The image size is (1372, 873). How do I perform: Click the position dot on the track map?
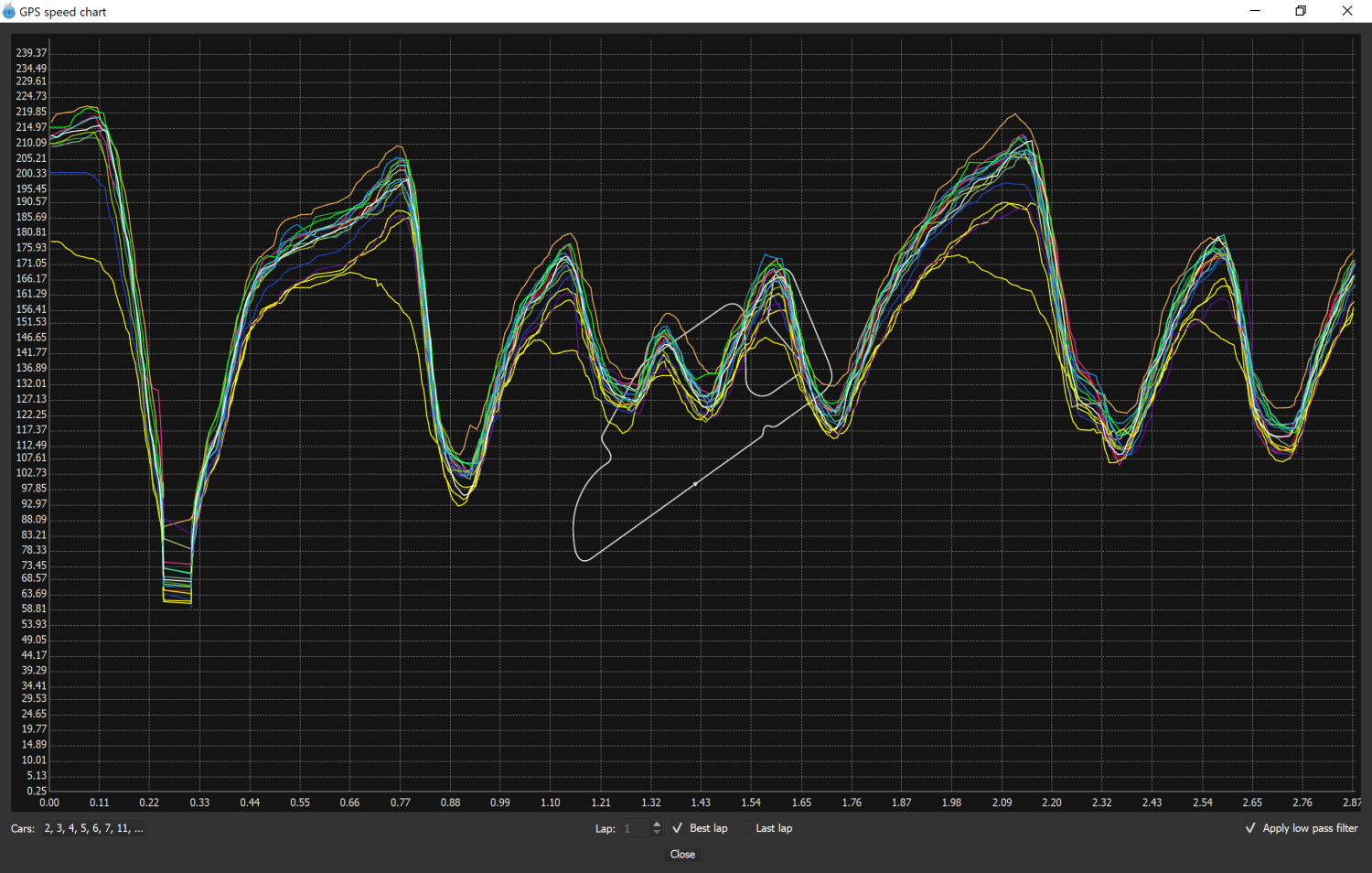pyautogui.click(x=696, y=483)
